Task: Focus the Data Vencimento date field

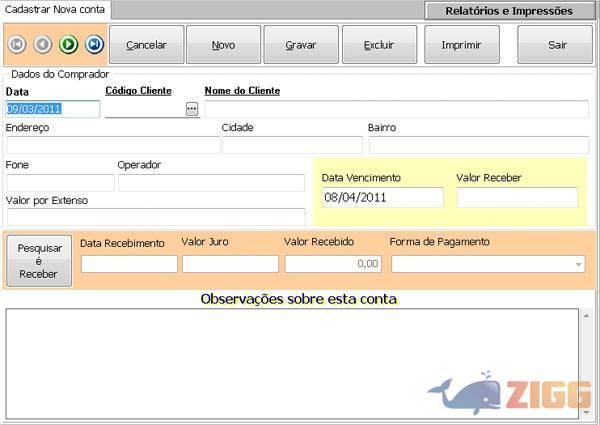Action: point(382,198)
